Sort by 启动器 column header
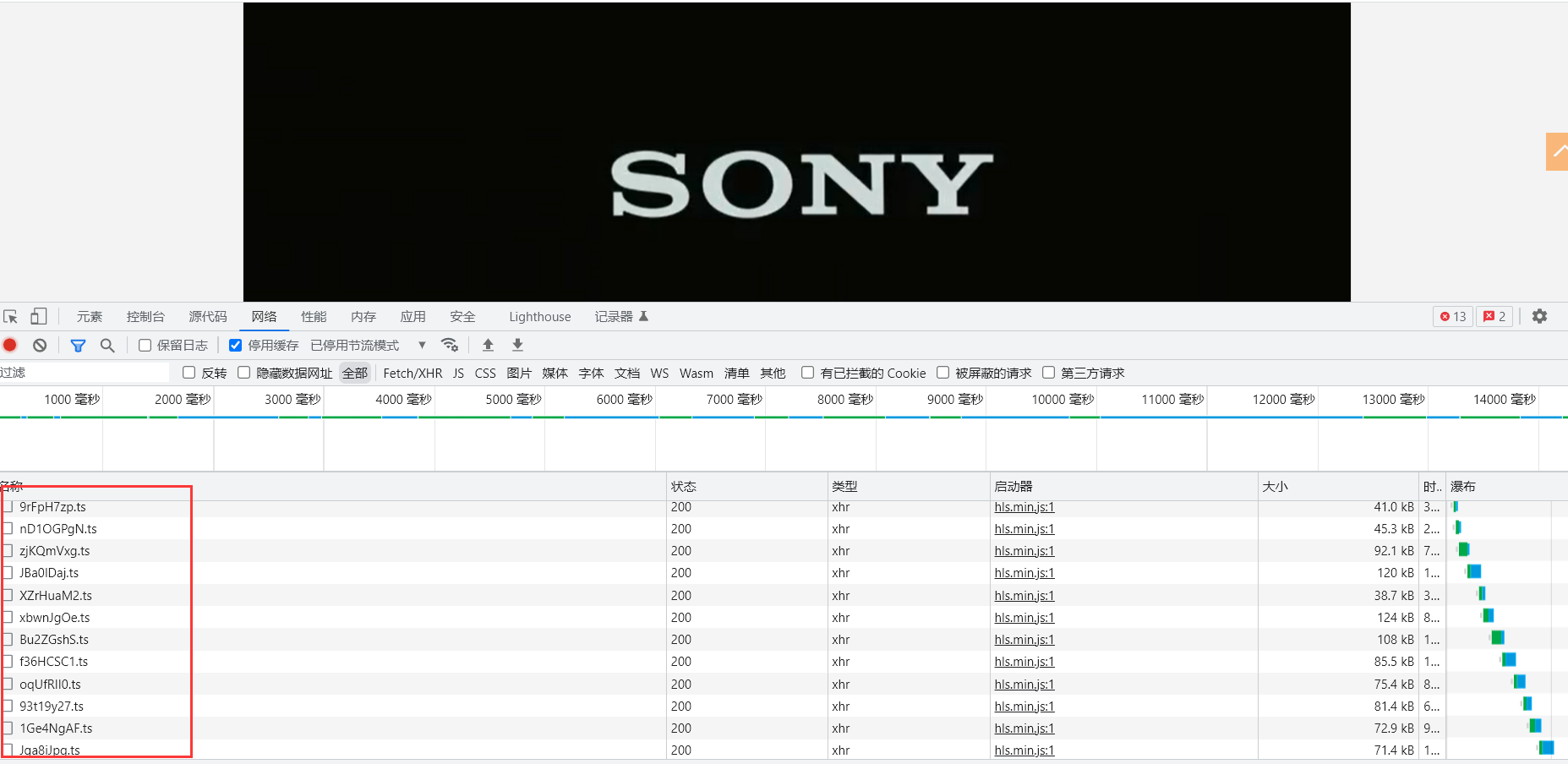The width and height of the screenshot is (1568, 764). point(1123,486)
